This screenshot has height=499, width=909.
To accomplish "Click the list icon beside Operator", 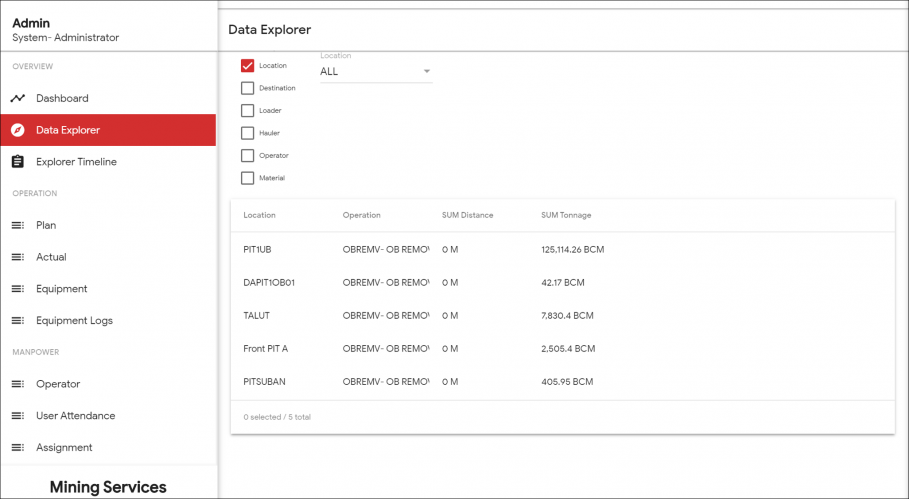I will click(x=17, y=384).
